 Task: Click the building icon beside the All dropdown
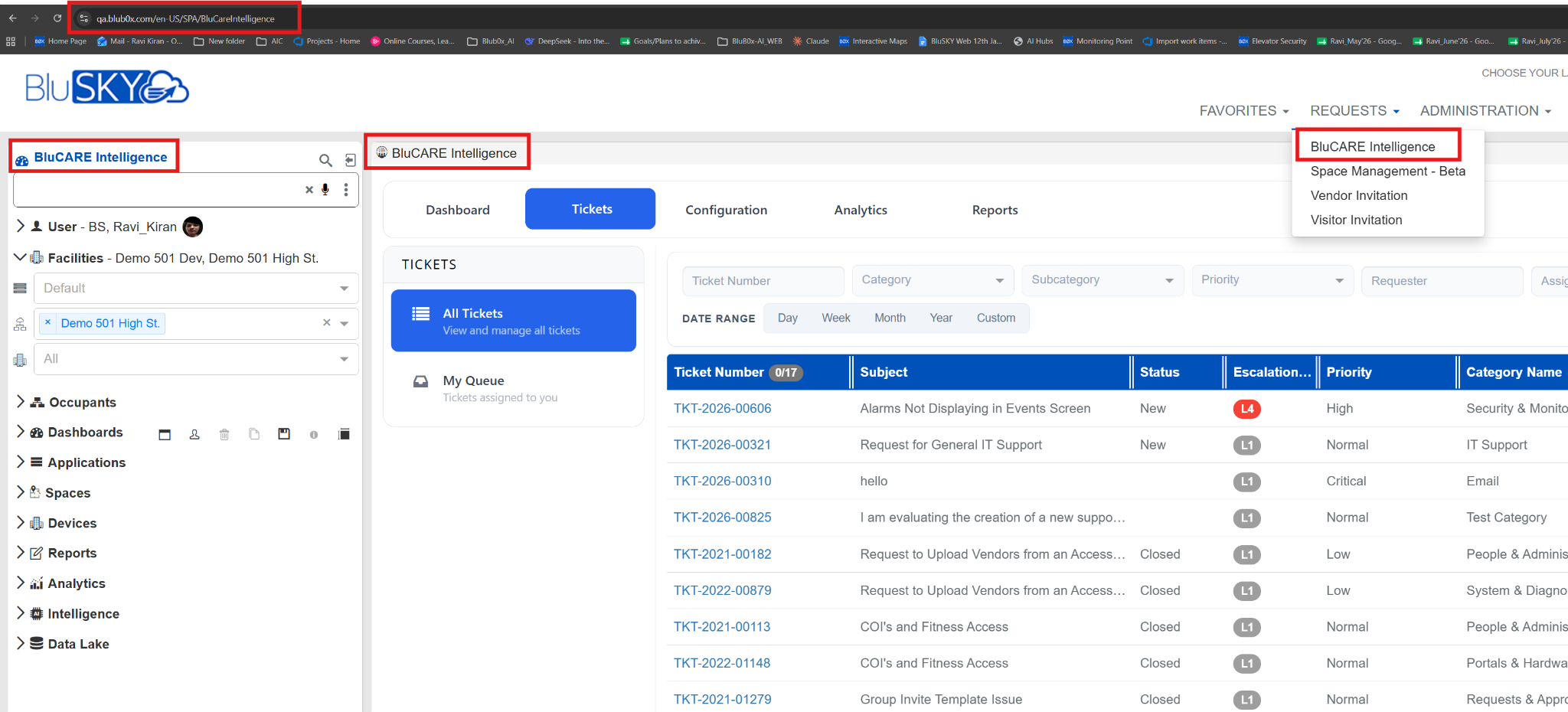click(x=20, y=360)
